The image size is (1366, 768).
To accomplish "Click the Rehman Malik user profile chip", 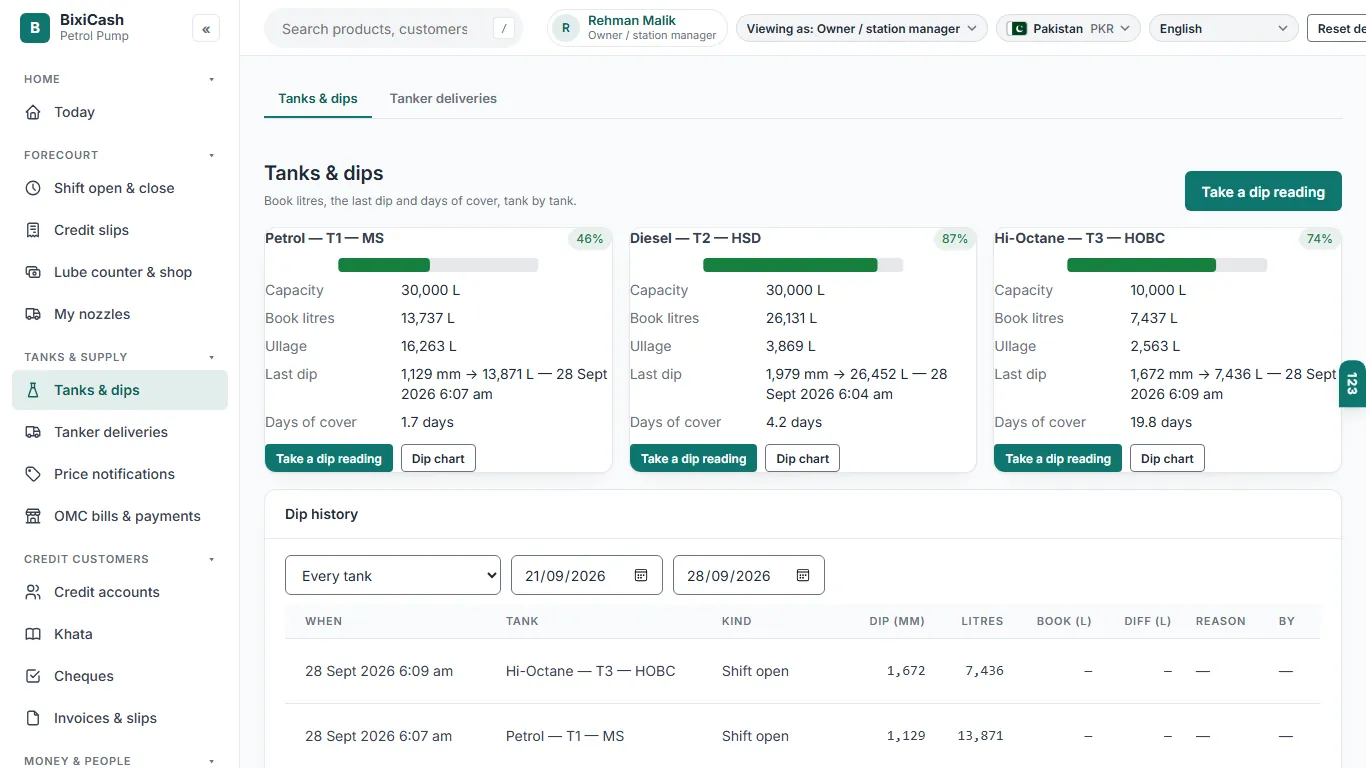I will coord(638,29).
